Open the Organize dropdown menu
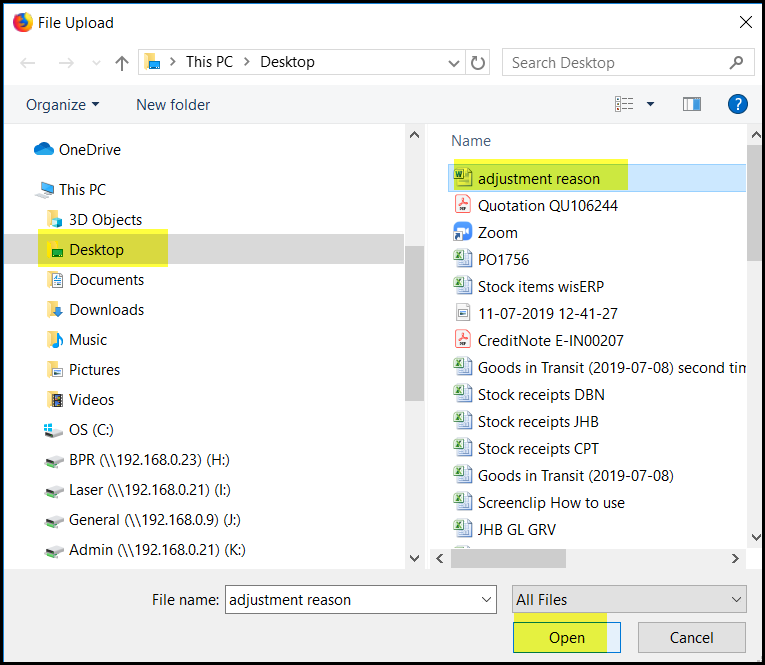Image resolution: width=765 pixels, height=665 pixels. (63, 105)
